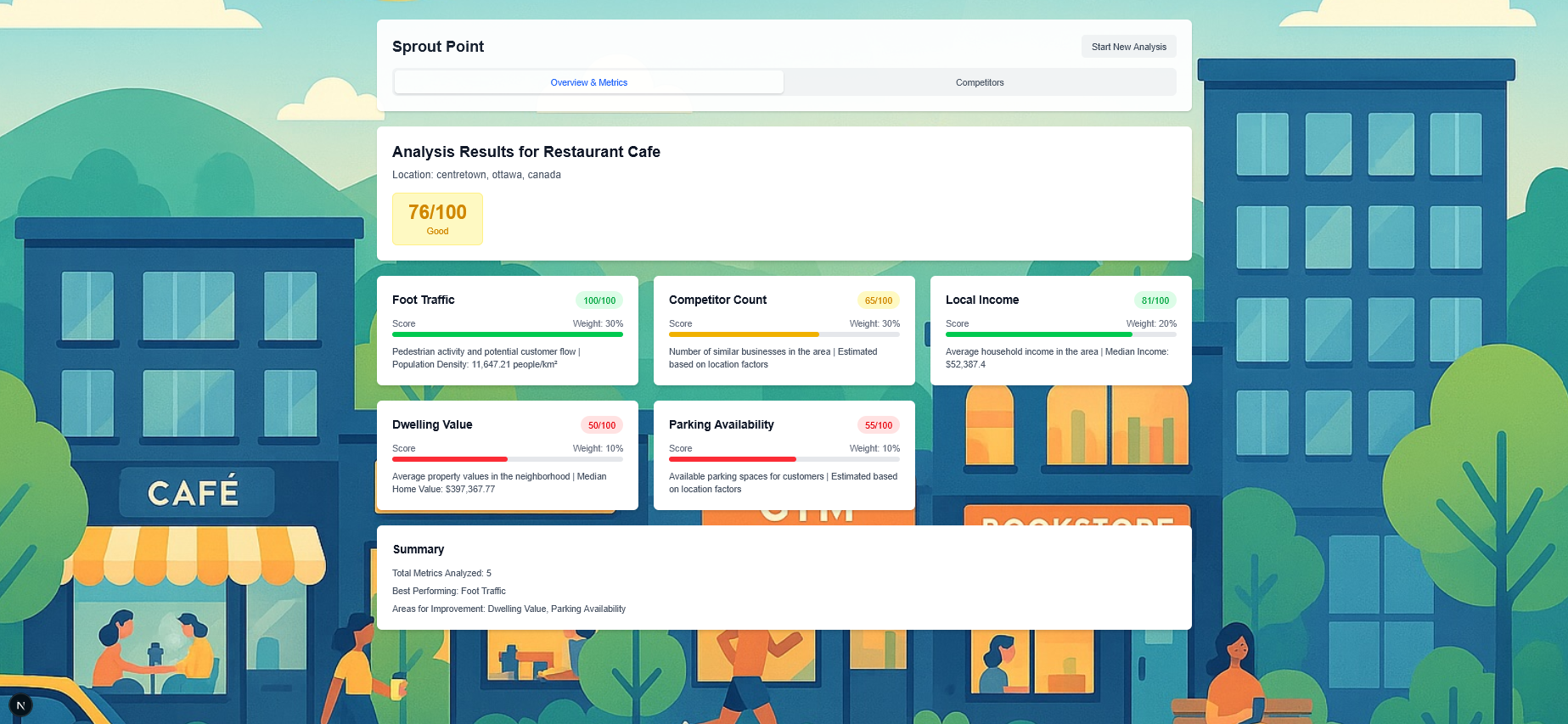The image size is (1568, 724).
Task: Click the 76/100 overall score badge
Action: point(437,219)
